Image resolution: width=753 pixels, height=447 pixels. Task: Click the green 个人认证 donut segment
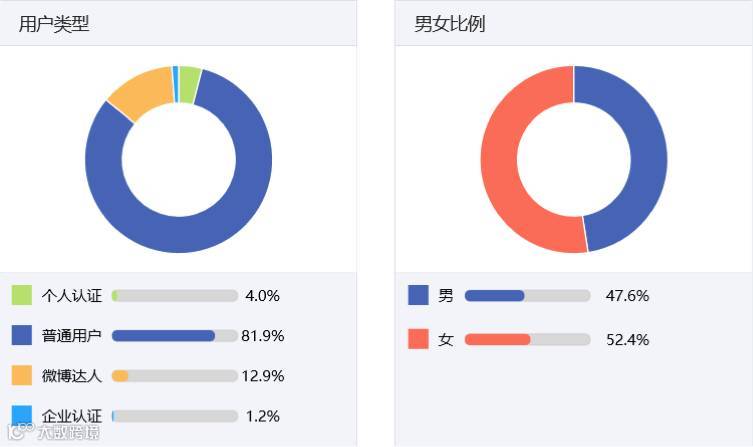(189, 85)
